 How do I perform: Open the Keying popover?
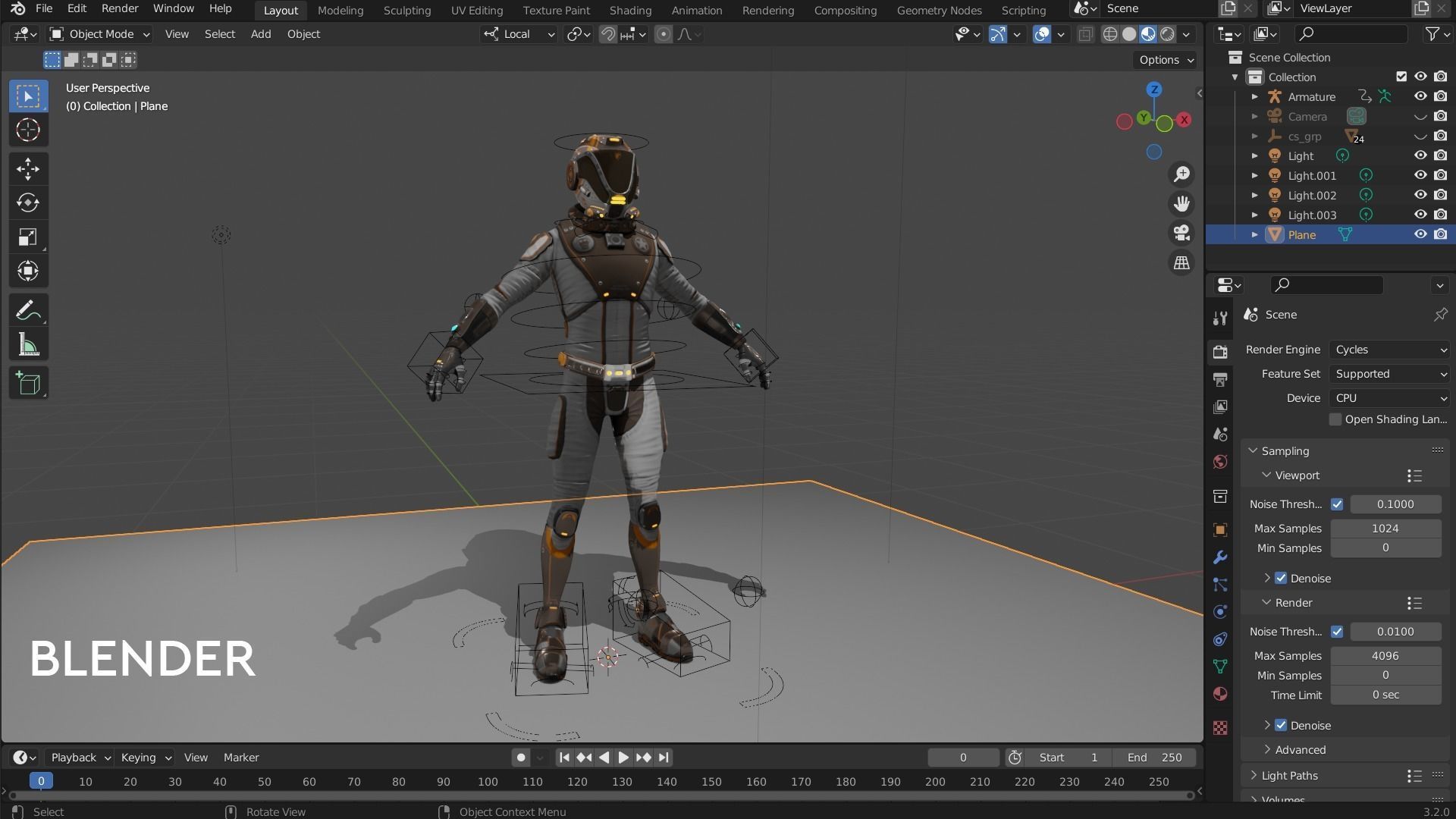146,758
